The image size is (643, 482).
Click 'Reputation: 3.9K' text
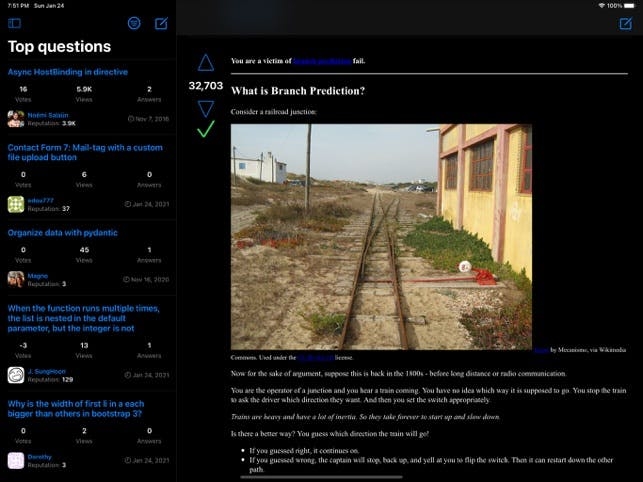[51, 123]
